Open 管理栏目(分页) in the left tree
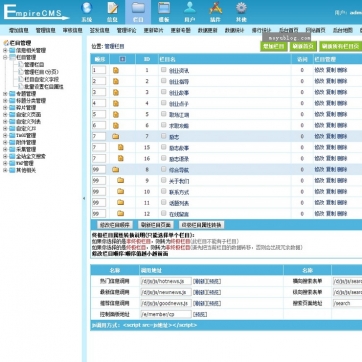Screen dimensions: 362x362 41,72
